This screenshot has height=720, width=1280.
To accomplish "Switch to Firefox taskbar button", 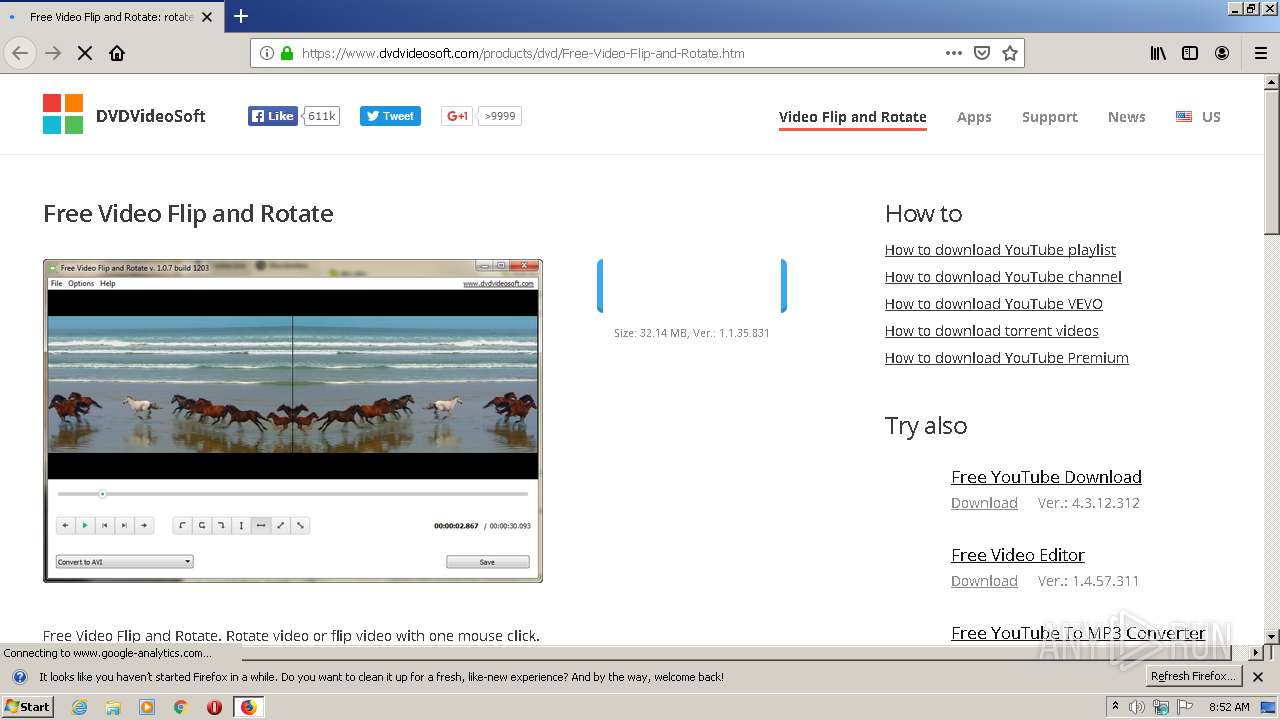I will click(x=248, y=707).
